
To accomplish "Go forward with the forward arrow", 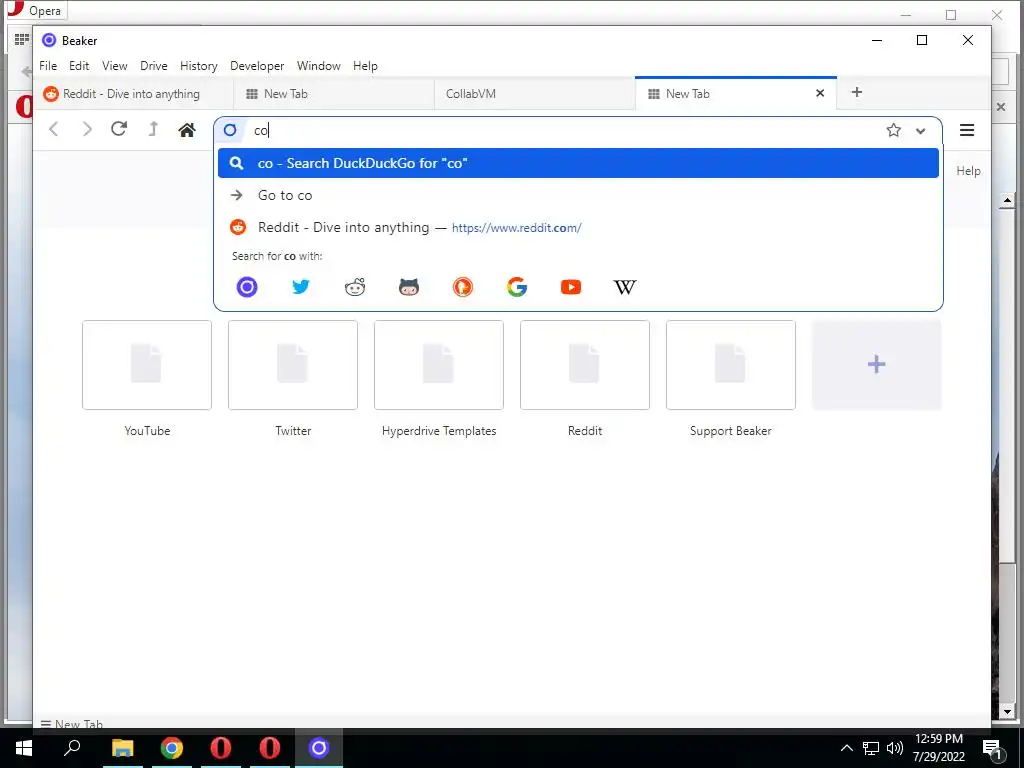I will [x=87, y=129].
